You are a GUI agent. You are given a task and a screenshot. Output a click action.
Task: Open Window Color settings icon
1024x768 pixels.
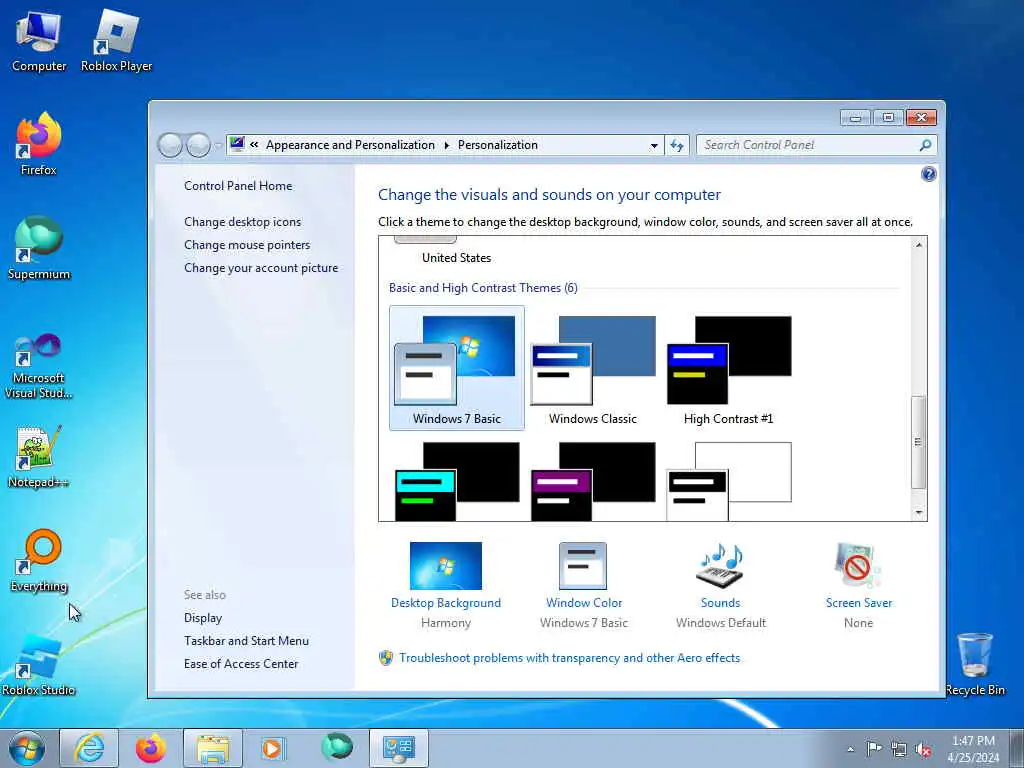(x=583, y=566)
